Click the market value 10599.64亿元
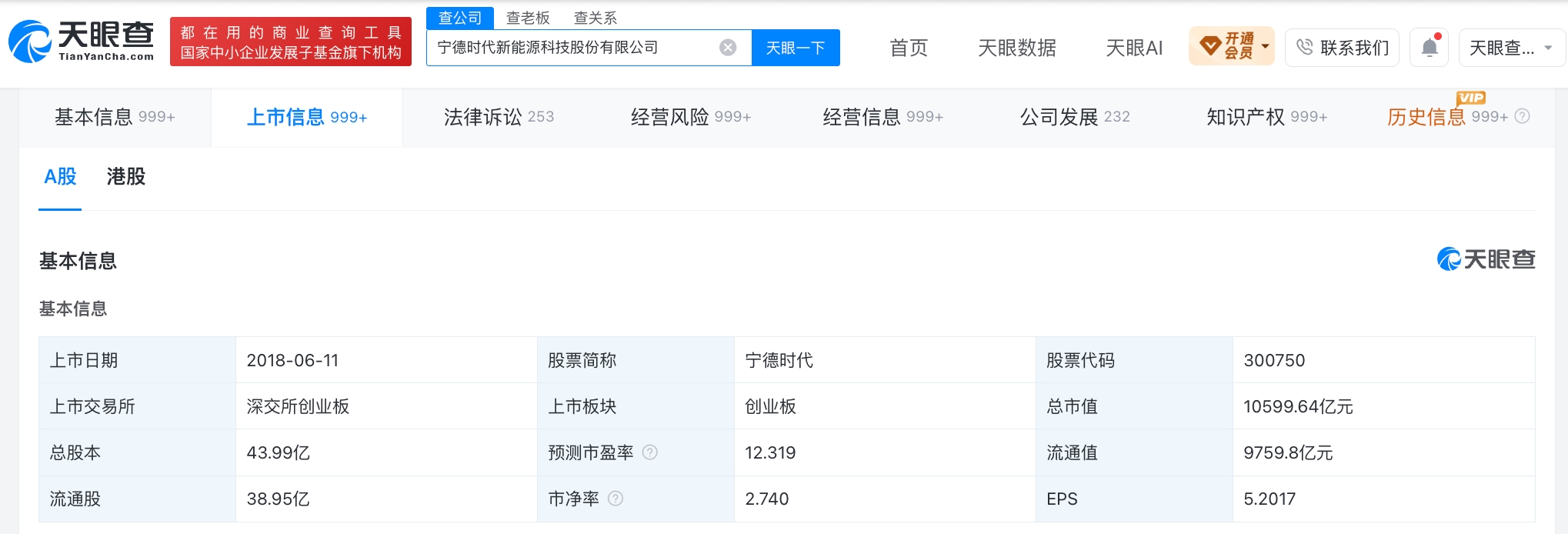The image size is (1568, 534). pos(1298,406)
